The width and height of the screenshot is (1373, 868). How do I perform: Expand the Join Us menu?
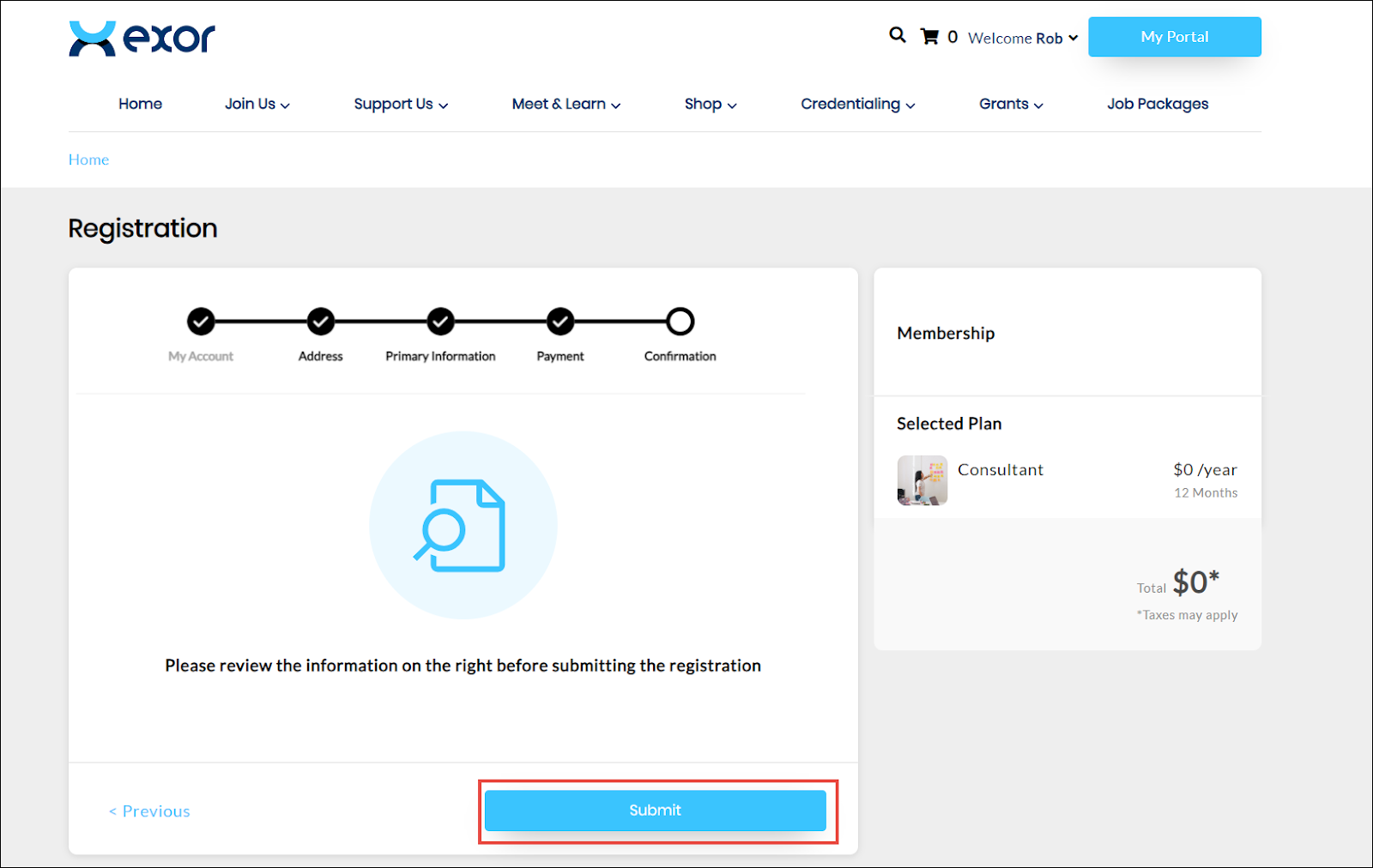(257, 104)
